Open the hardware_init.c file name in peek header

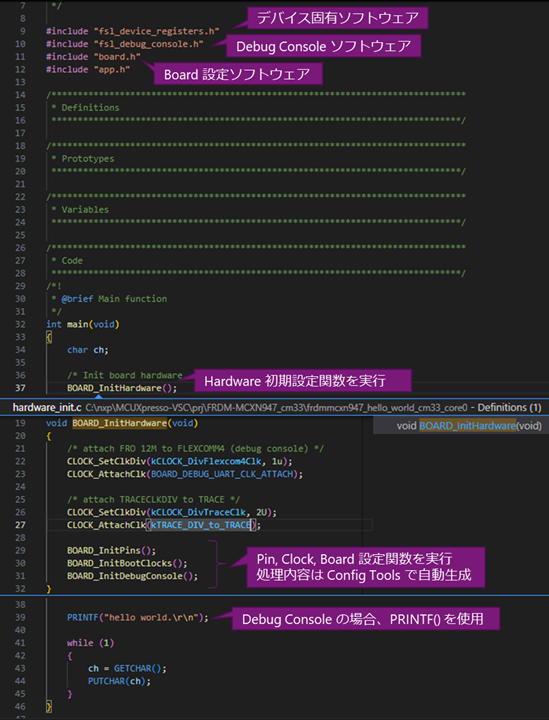point(47,408)
